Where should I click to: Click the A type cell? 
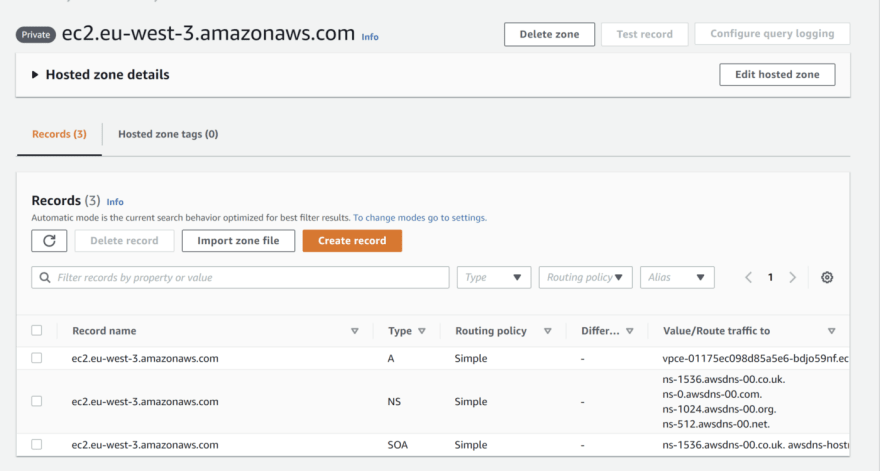(x=391, y=358)
